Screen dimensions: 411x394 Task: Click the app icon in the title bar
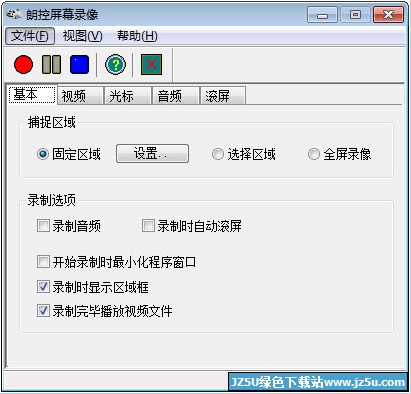tap(14, 15)
